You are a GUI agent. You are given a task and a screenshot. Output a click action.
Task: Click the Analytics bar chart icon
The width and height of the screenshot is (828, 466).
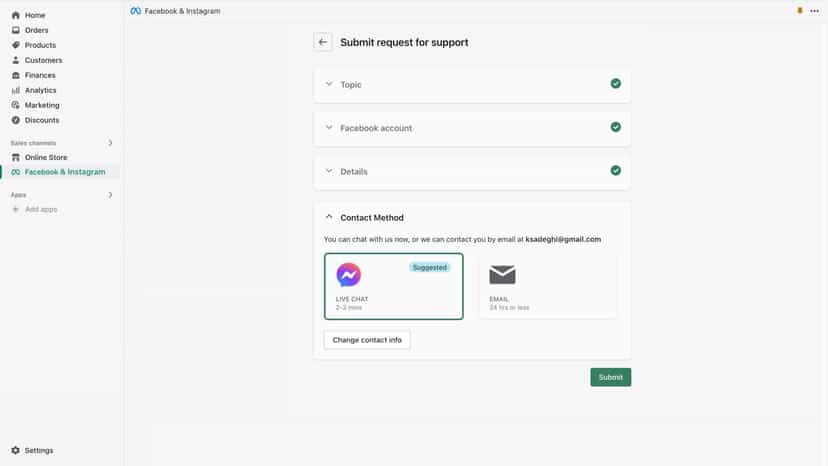point(15,90)
